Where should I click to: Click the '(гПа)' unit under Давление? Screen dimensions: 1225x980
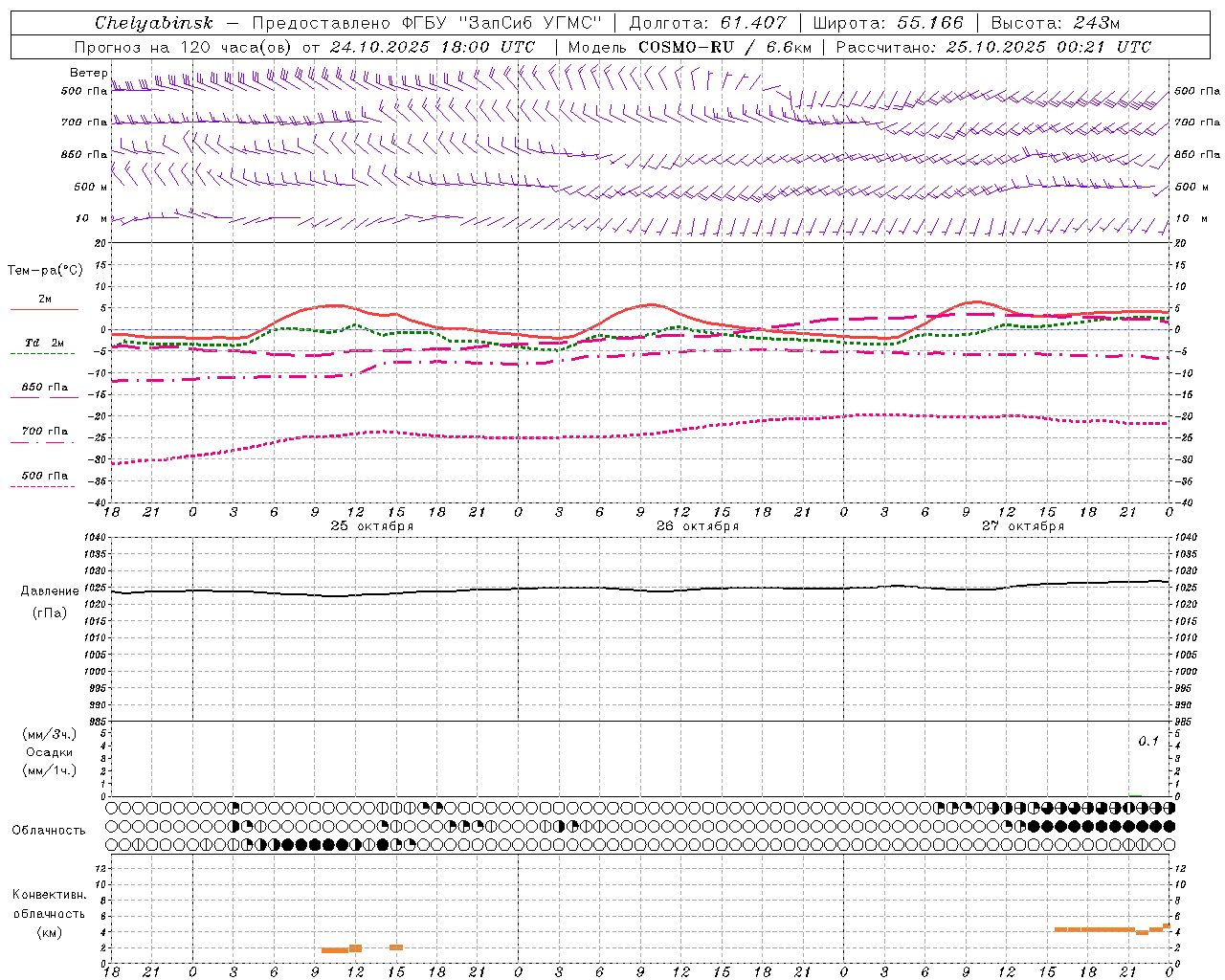(x=49, y=613)
